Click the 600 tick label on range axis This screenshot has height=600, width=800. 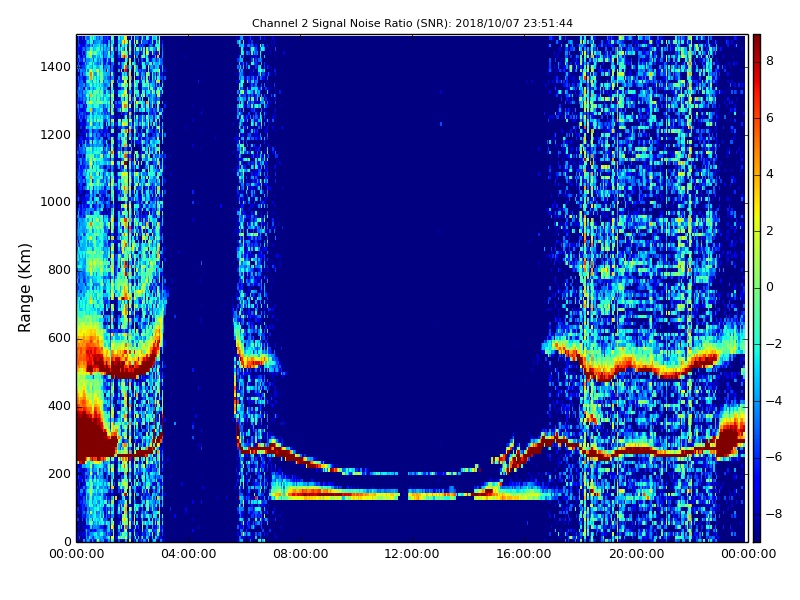point(59,338)
